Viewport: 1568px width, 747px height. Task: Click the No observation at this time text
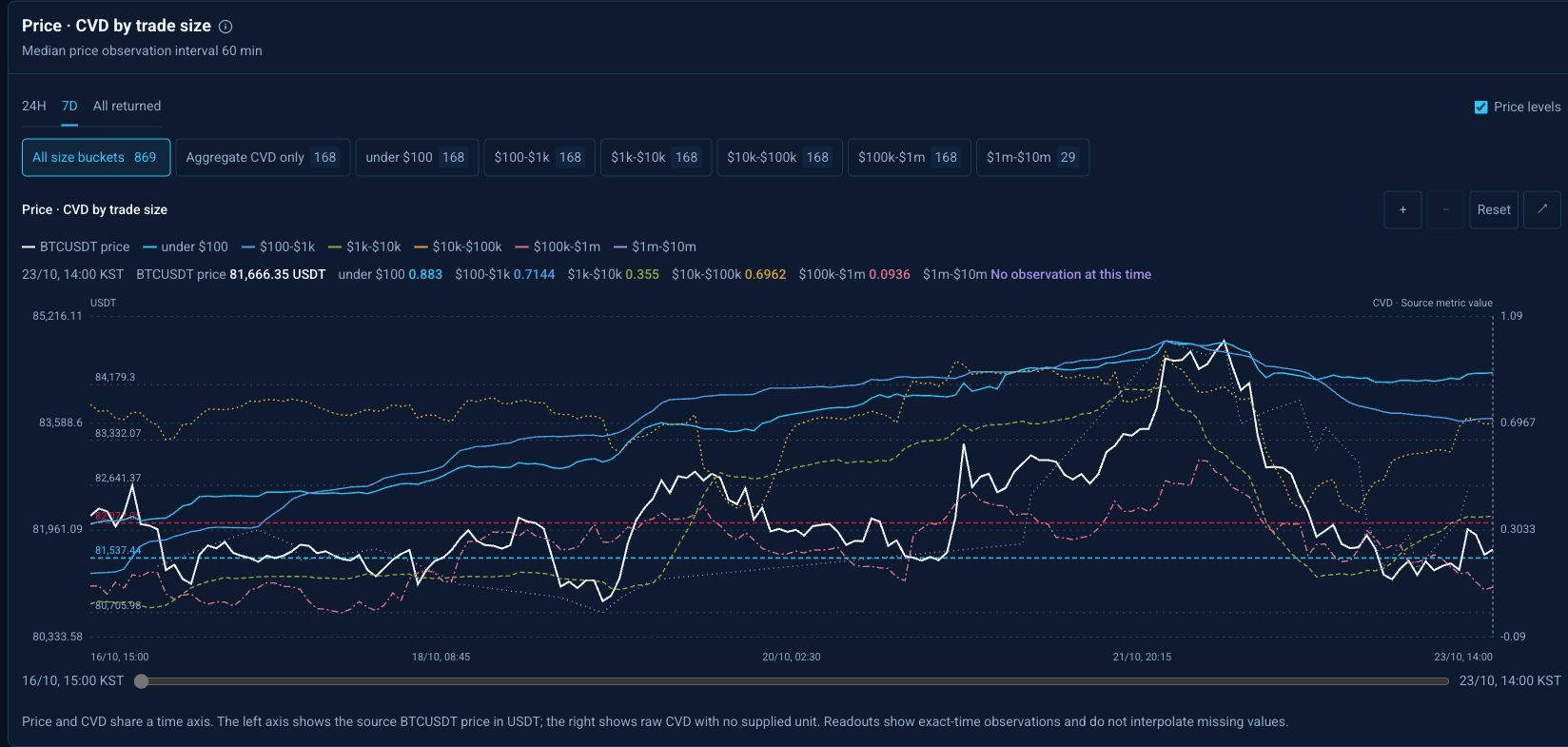click(1070, 274)
